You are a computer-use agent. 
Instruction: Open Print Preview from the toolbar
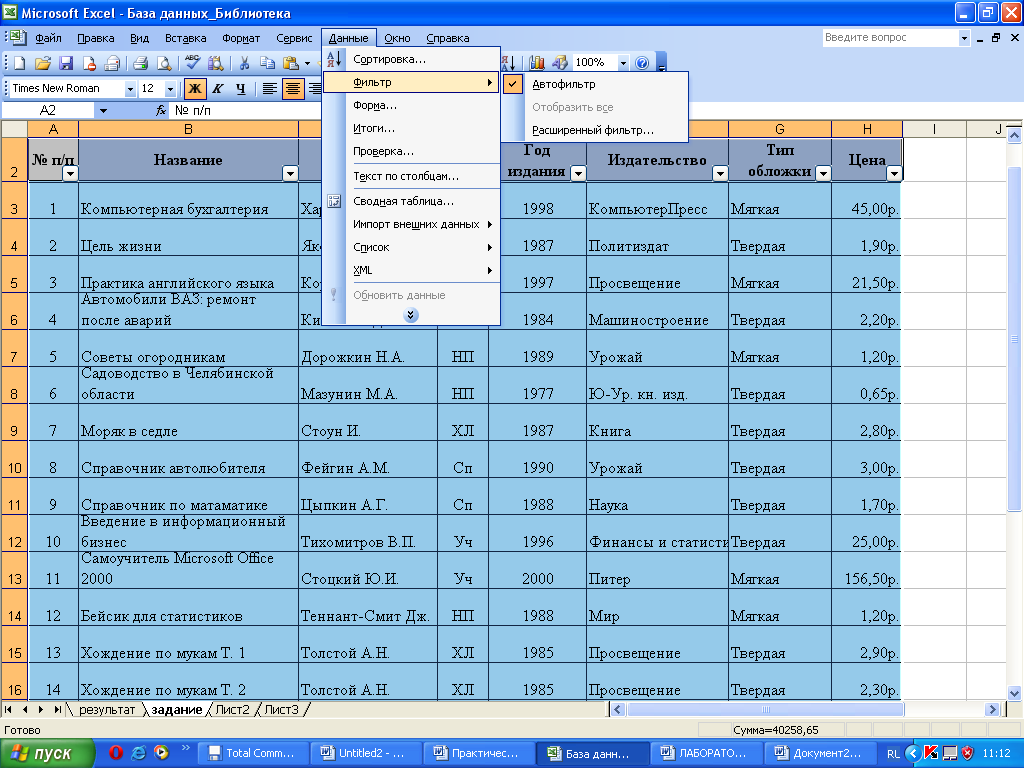pos(163,63)
